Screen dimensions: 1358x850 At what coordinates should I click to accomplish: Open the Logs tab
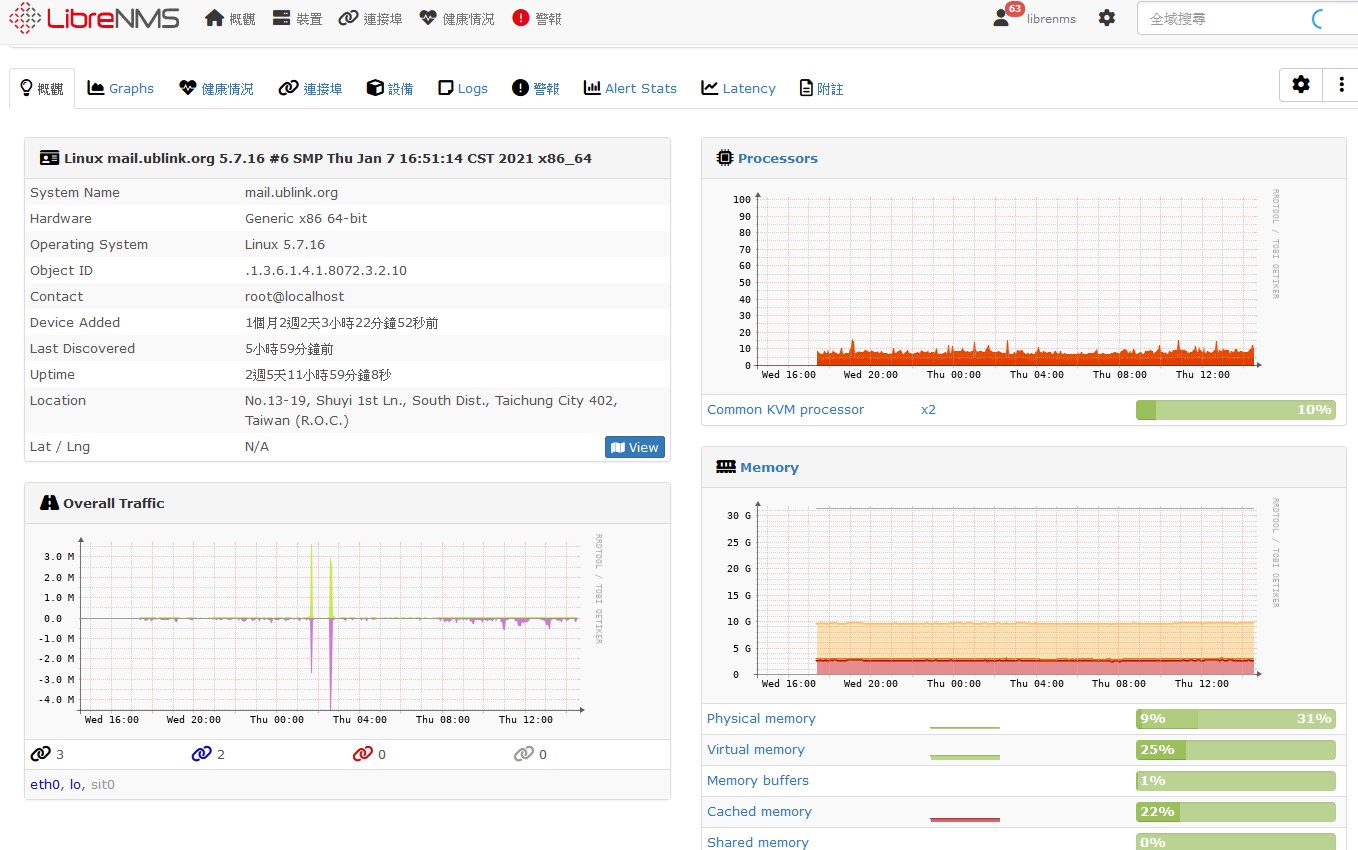tap(463, 88)
